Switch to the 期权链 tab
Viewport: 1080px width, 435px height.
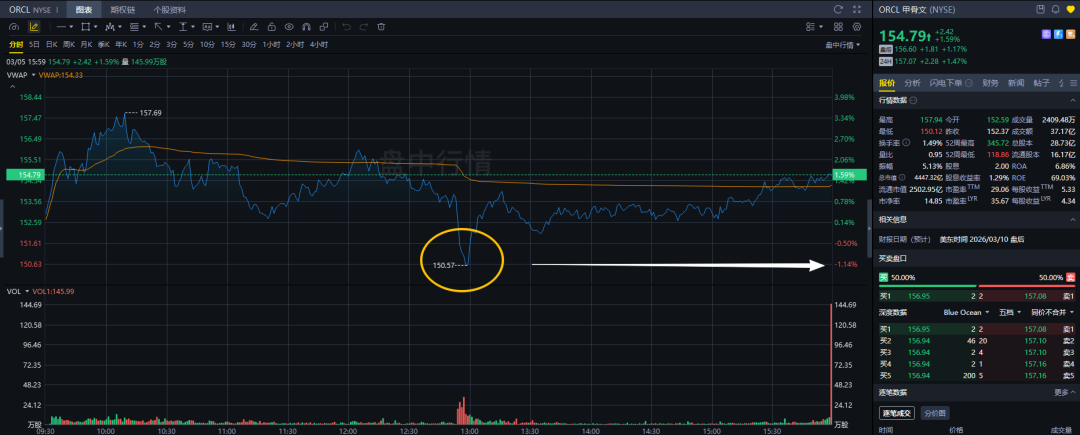124,9
